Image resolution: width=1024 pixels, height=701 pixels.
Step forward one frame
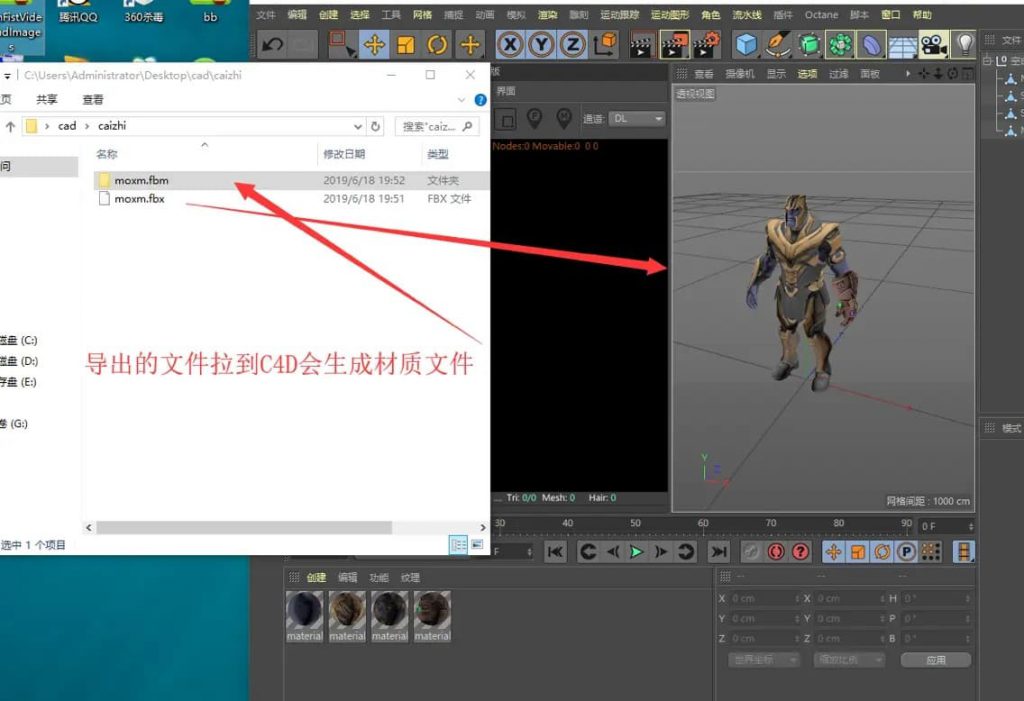pos(661,552)
